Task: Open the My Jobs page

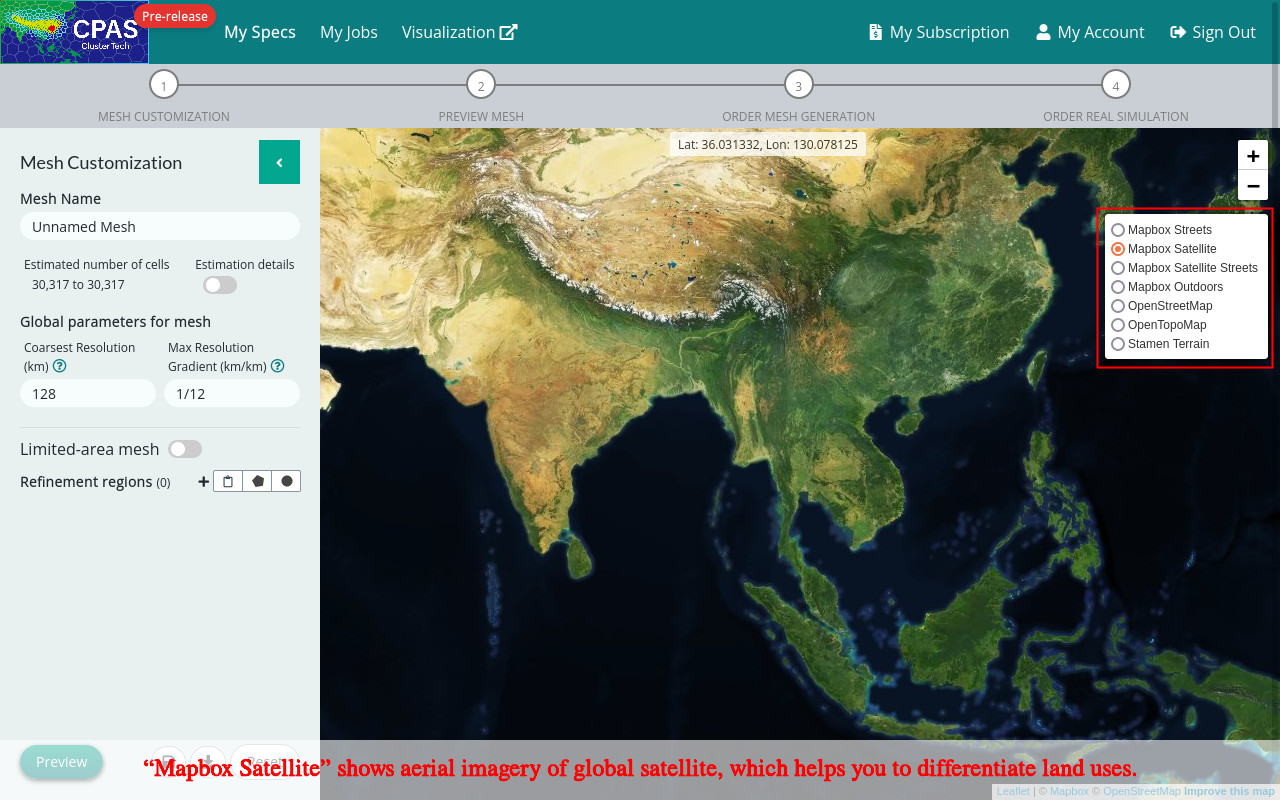Action: (349, 32)
